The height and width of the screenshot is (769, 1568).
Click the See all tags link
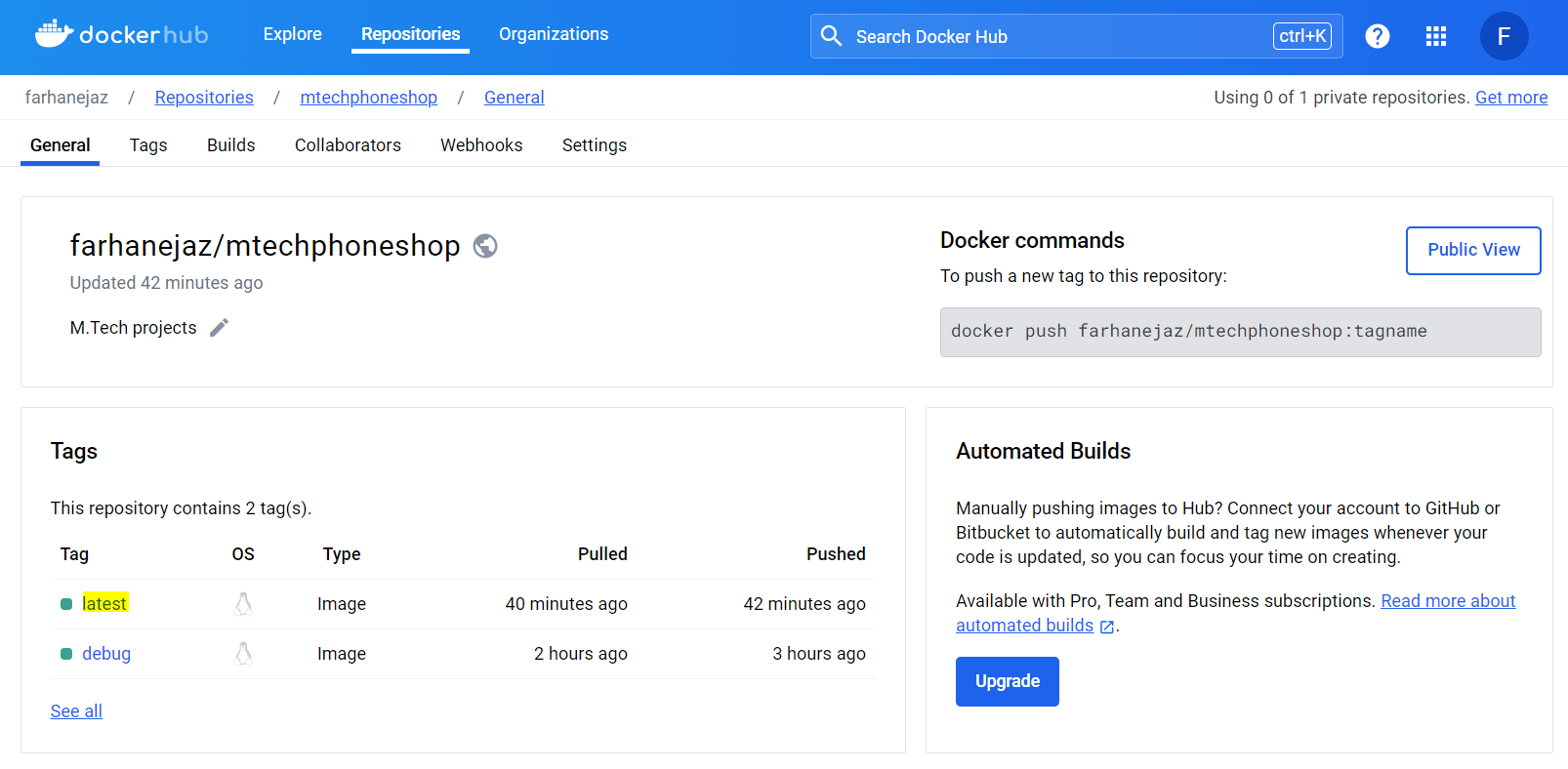(x=76, y=711)
